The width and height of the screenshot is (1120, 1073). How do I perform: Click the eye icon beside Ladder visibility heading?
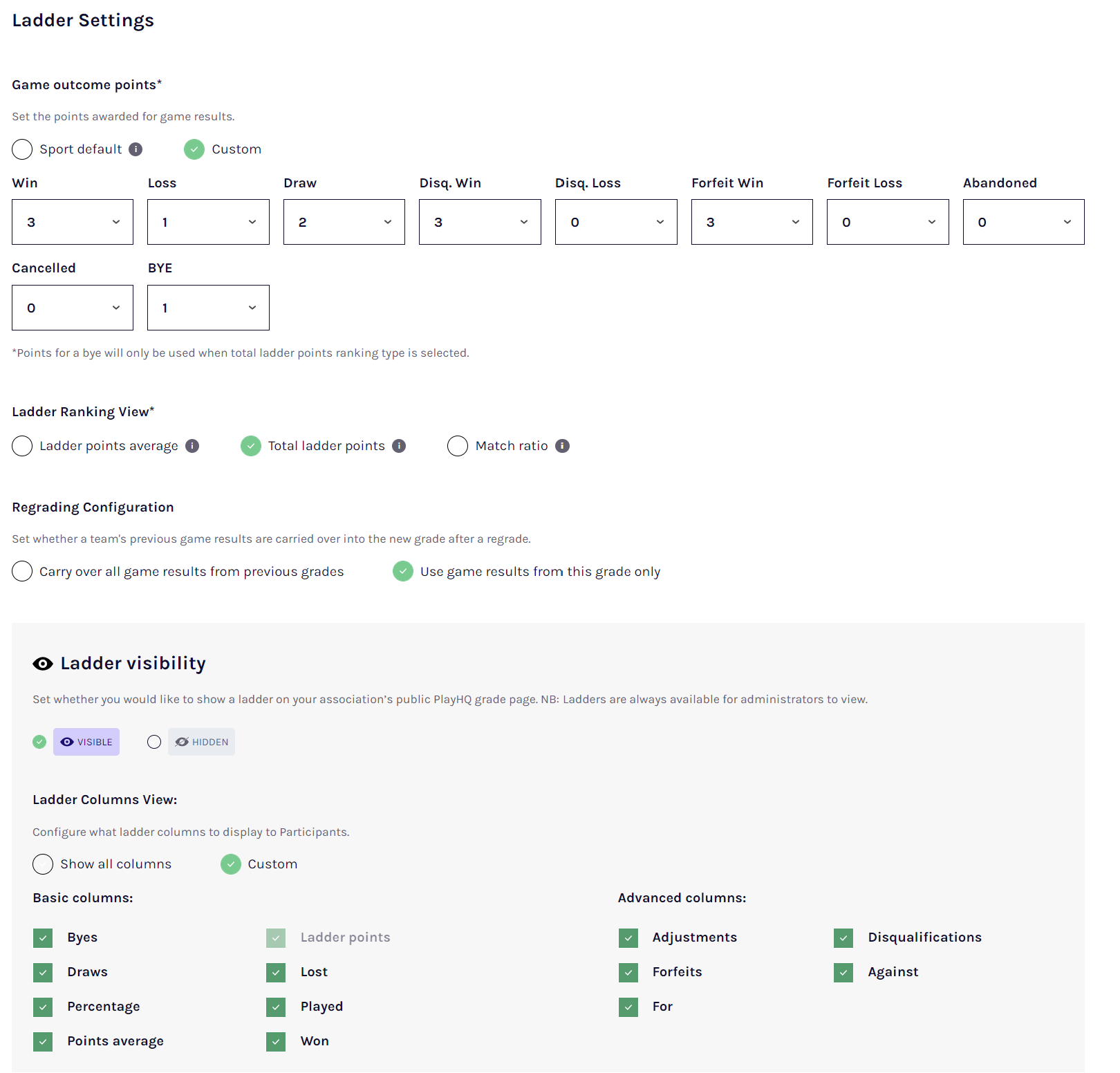click(x=43, y=664)
